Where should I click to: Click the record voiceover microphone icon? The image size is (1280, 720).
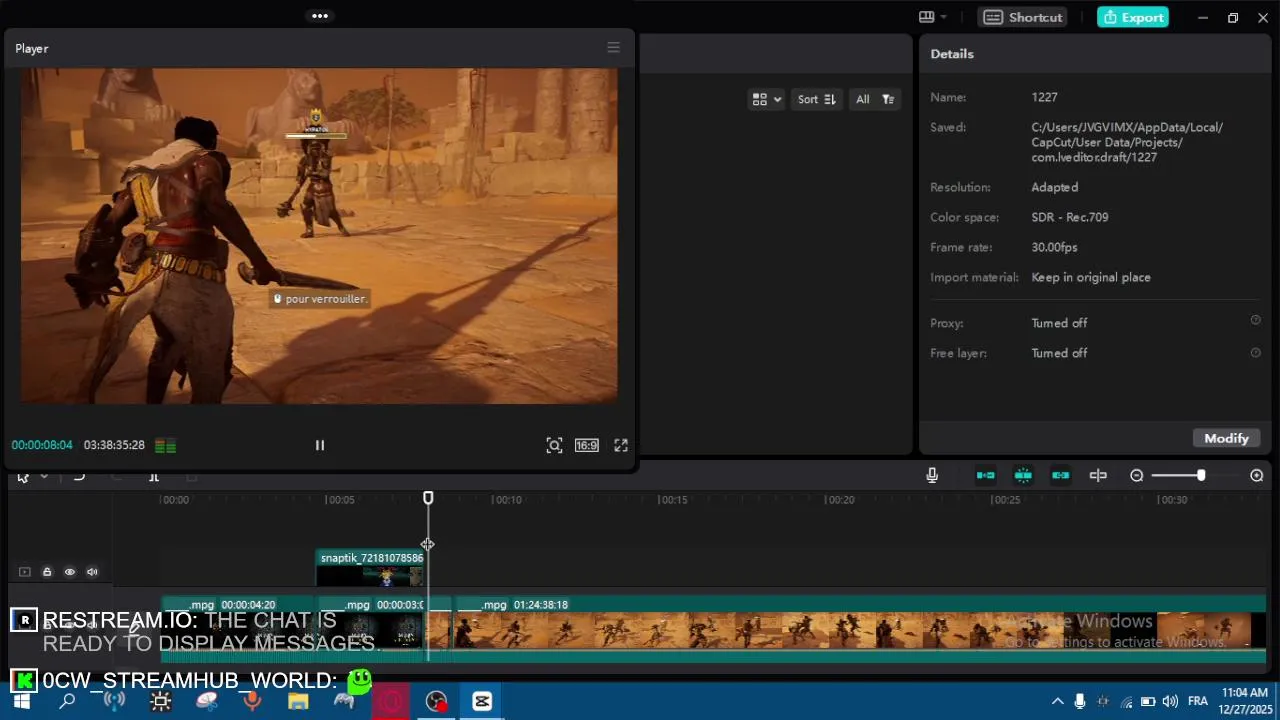pos(932,476)
